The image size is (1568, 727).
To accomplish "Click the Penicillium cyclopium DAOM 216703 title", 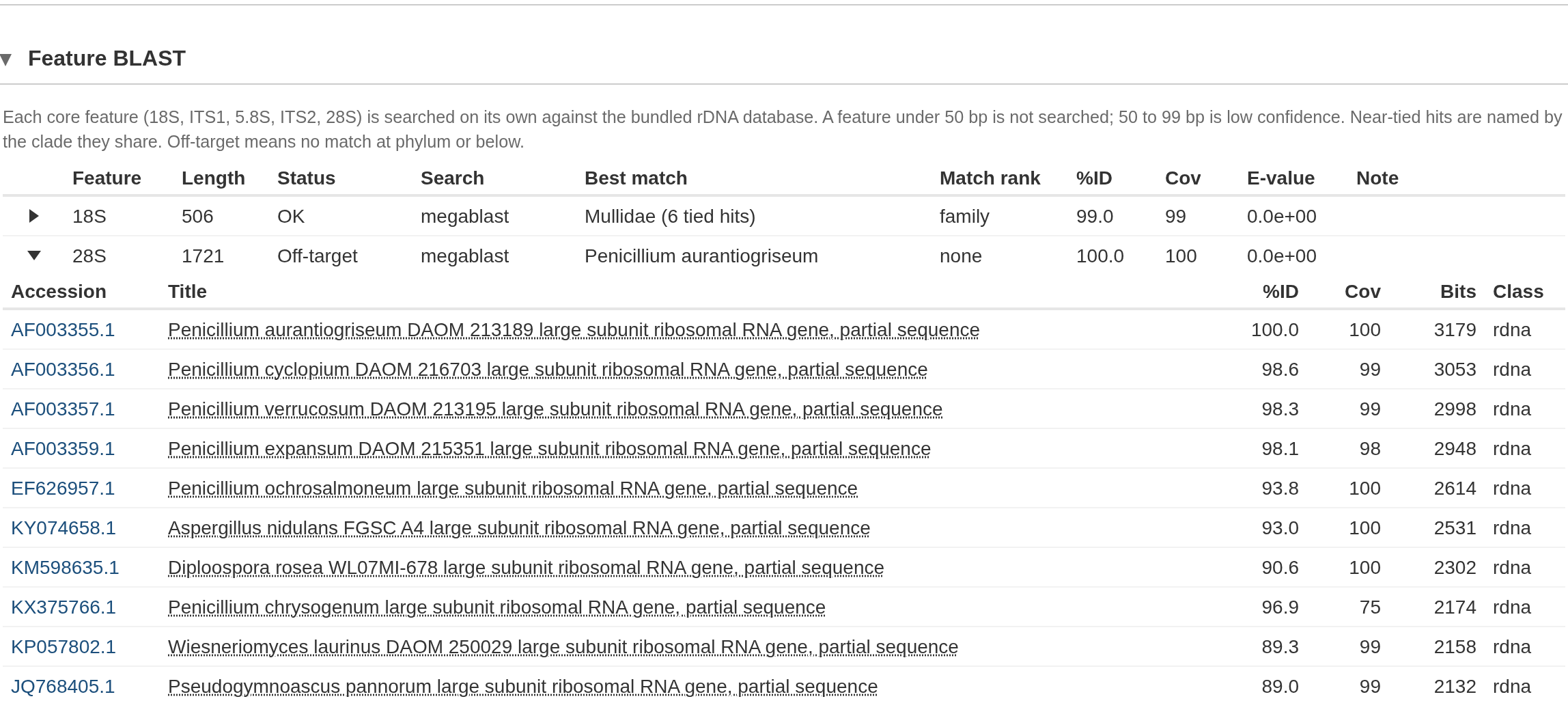I will pyautogui.click(x=548, y=370).
